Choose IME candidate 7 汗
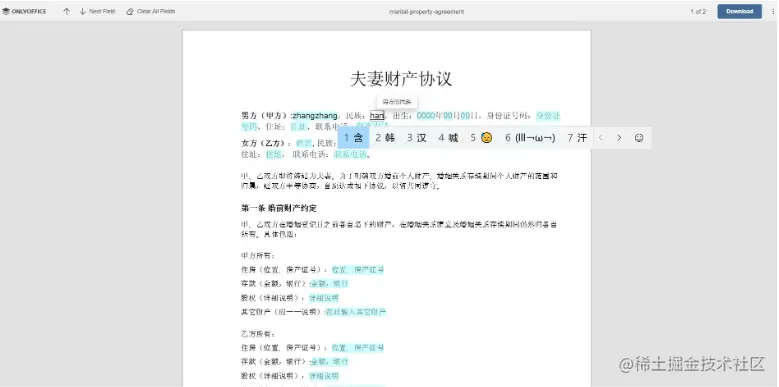This screenshot has width=779, height=387. (x=577, y=138)
